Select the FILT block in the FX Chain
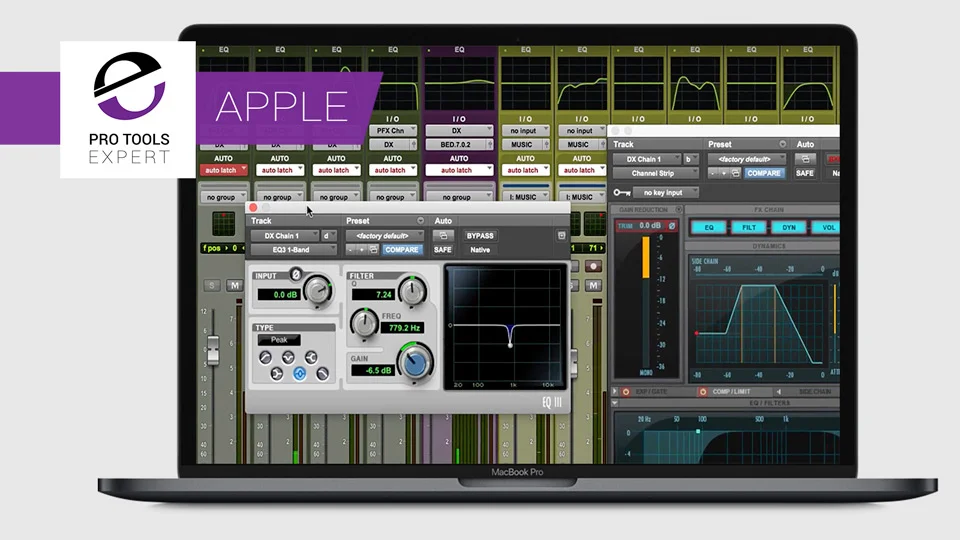Image resolution: width=960 pixels, height=540 pixels. (x=749, y=227)
